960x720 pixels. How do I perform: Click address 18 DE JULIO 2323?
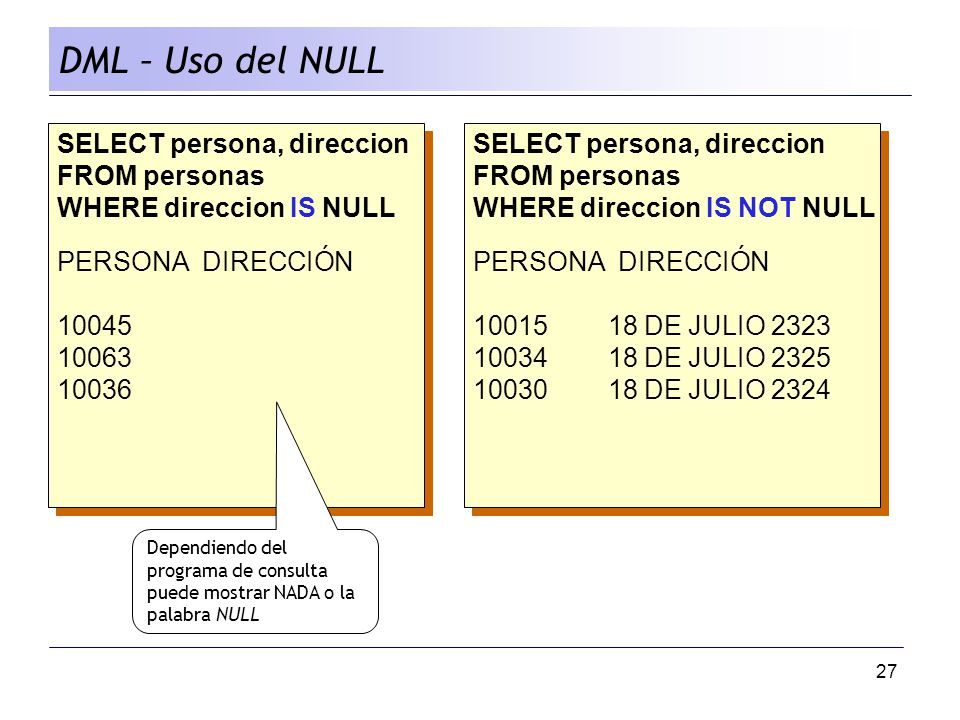click(719, 326)
